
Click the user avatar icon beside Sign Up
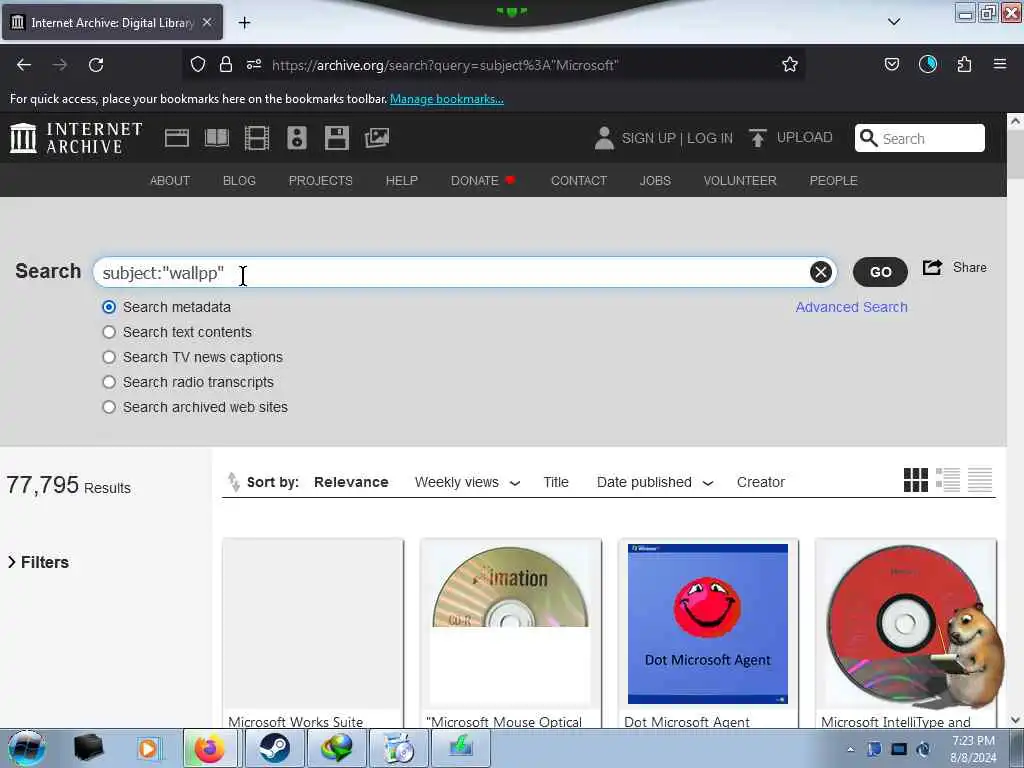click(x=604, y=138)
